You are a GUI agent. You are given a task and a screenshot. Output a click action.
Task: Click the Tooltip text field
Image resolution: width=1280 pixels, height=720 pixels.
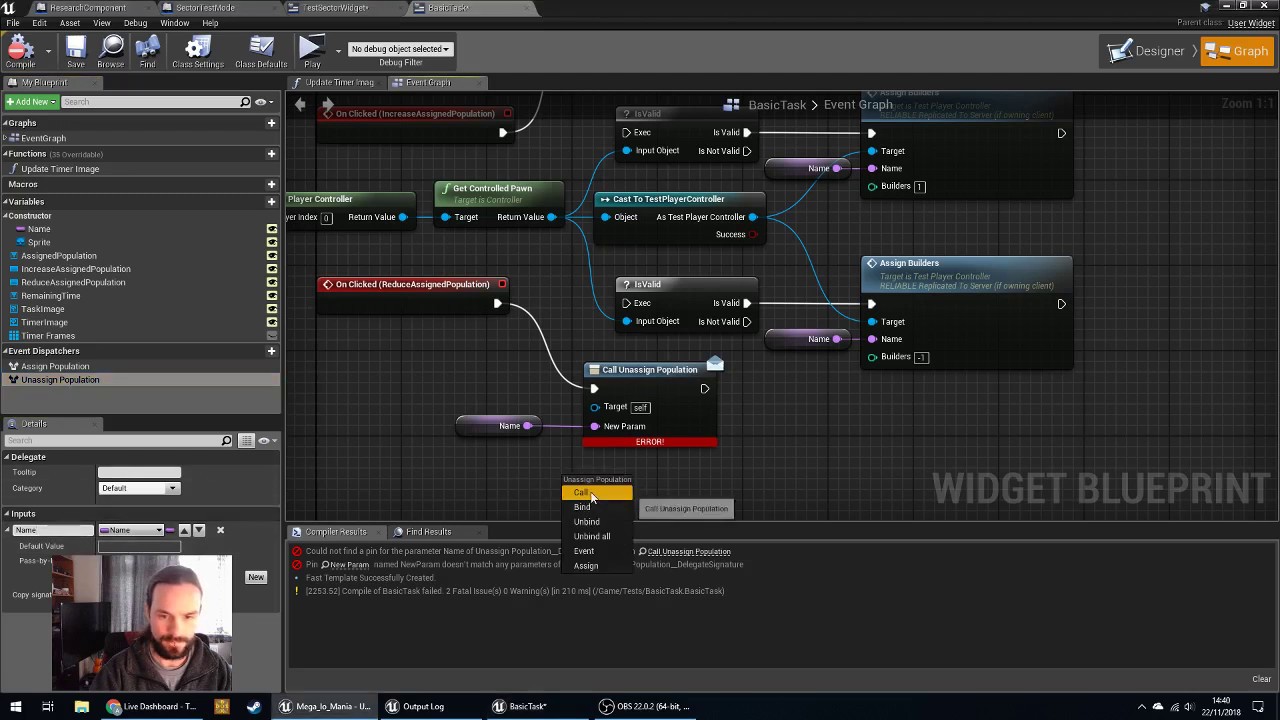[139, 473]
